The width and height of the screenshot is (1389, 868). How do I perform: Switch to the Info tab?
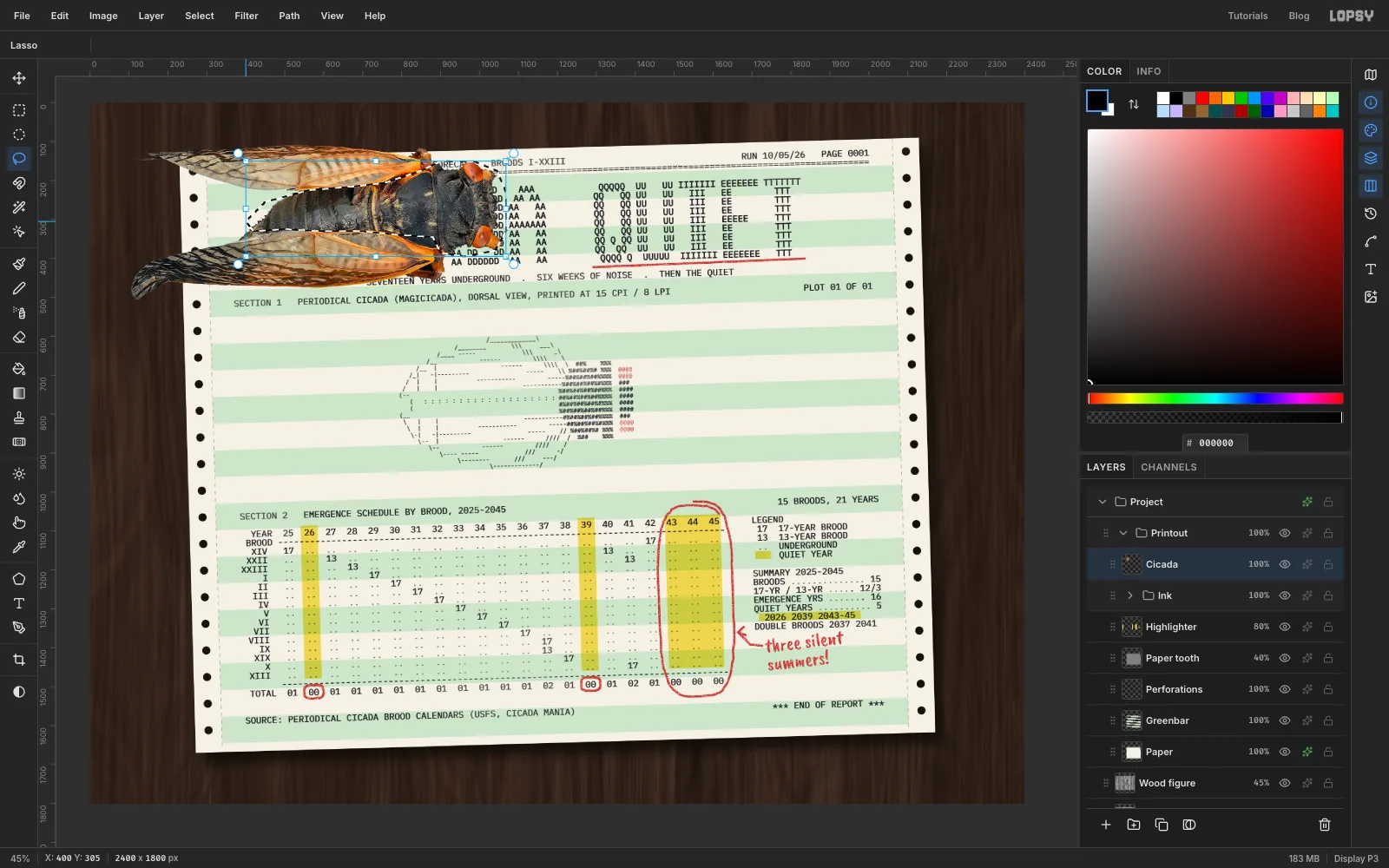pyautogui.click(x=1149, y=71)
